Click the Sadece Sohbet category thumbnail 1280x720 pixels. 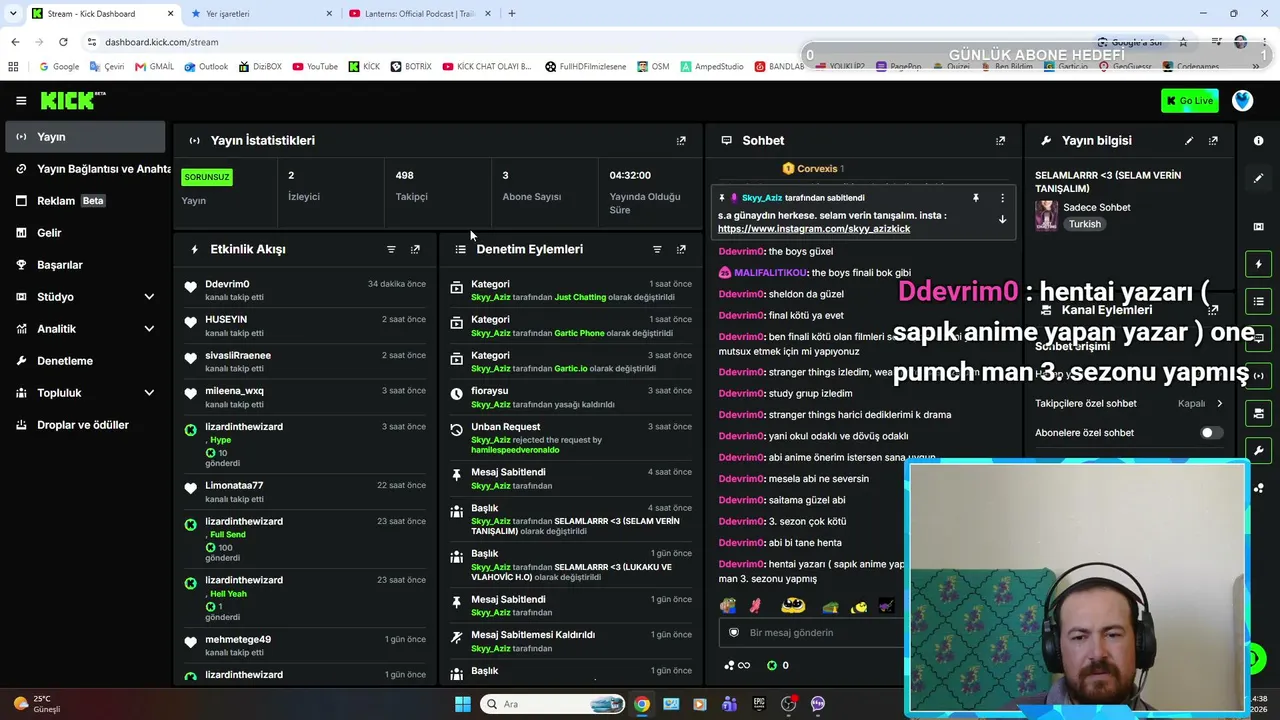pos(1046,215)
